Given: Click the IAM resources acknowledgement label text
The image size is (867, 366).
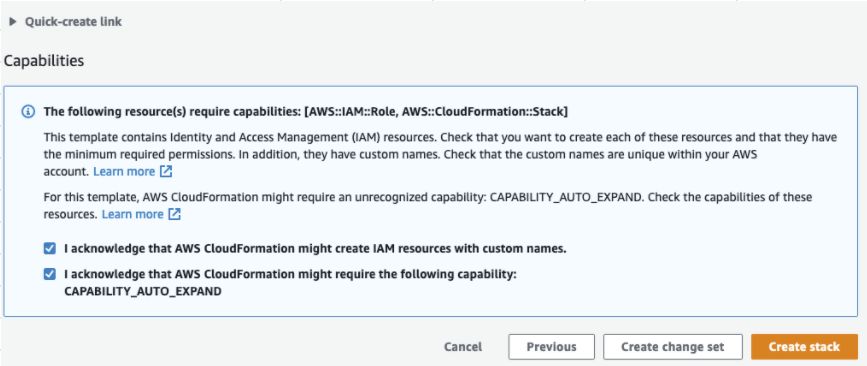Looking at the screenshot, I should pyautogui.click(x=315, y=249).
